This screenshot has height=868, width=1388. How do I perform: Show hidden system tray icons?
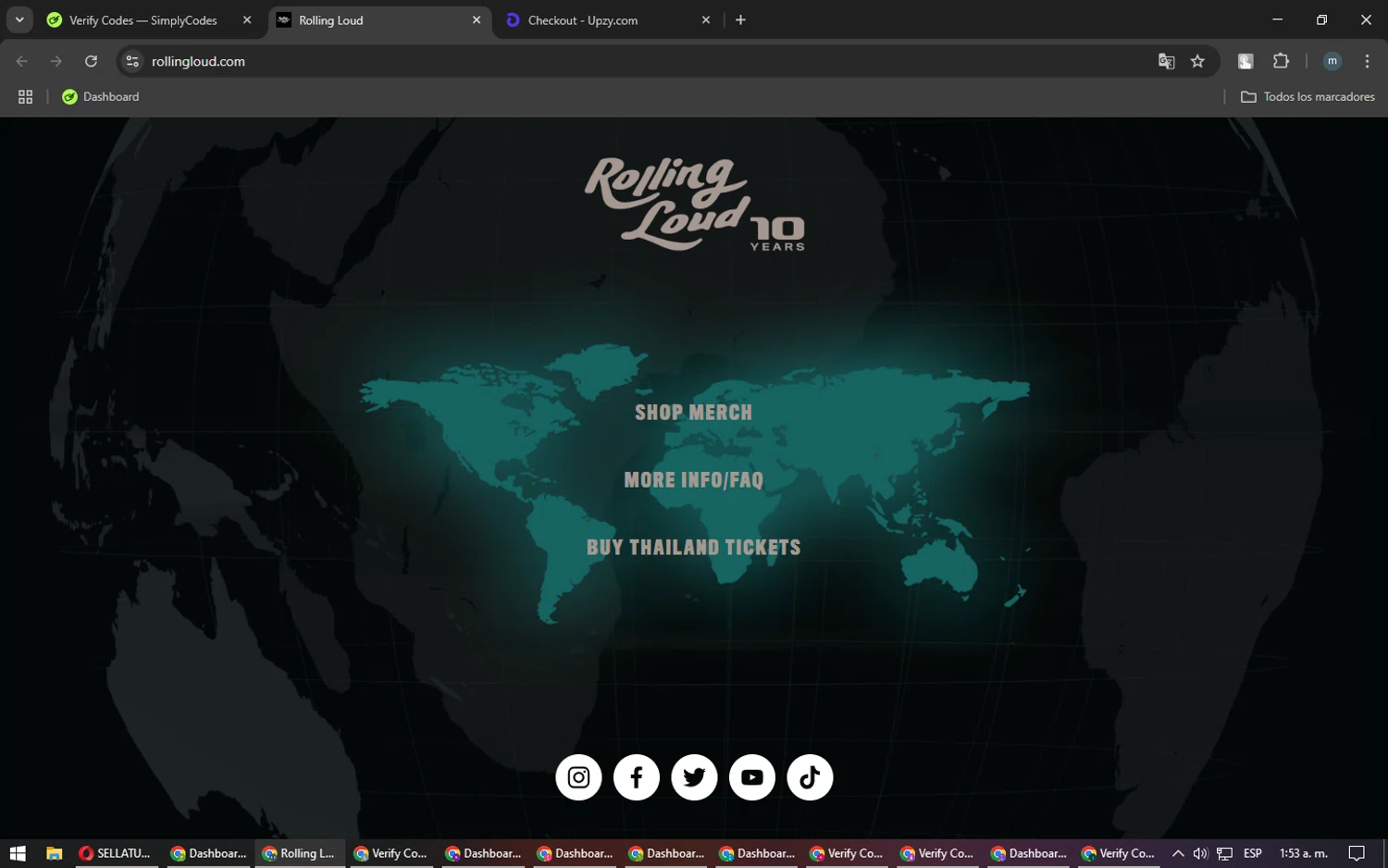[1177, 853]
